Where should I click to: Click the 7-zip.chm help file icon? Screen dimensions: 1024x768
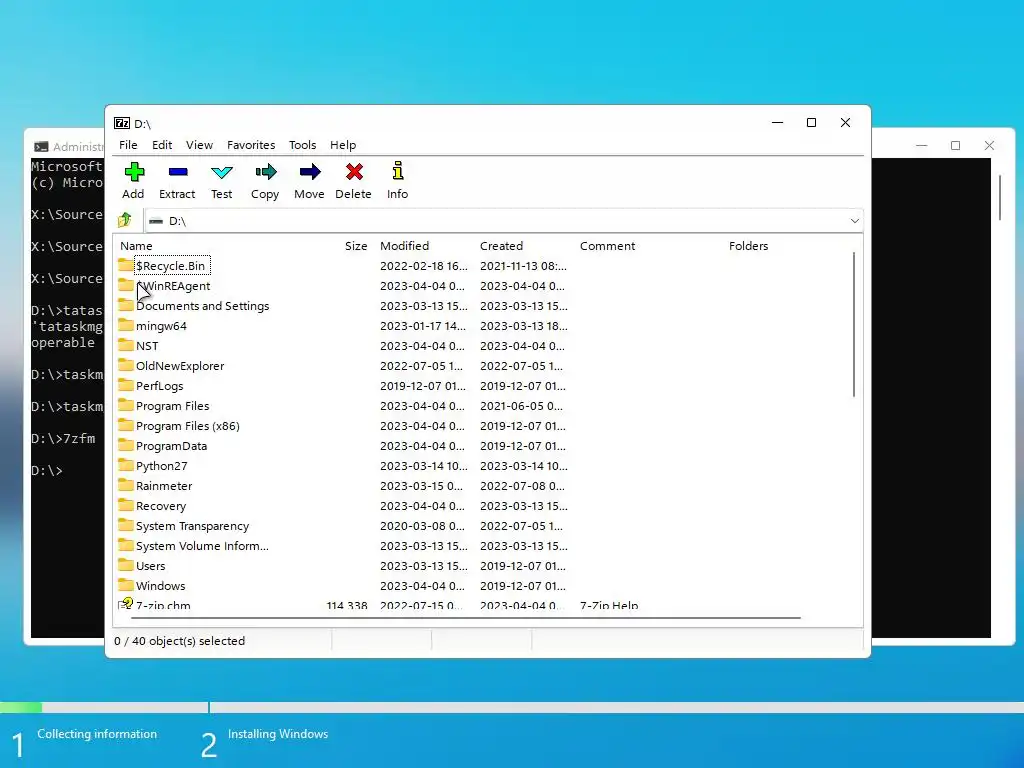[x=125, y=603]
